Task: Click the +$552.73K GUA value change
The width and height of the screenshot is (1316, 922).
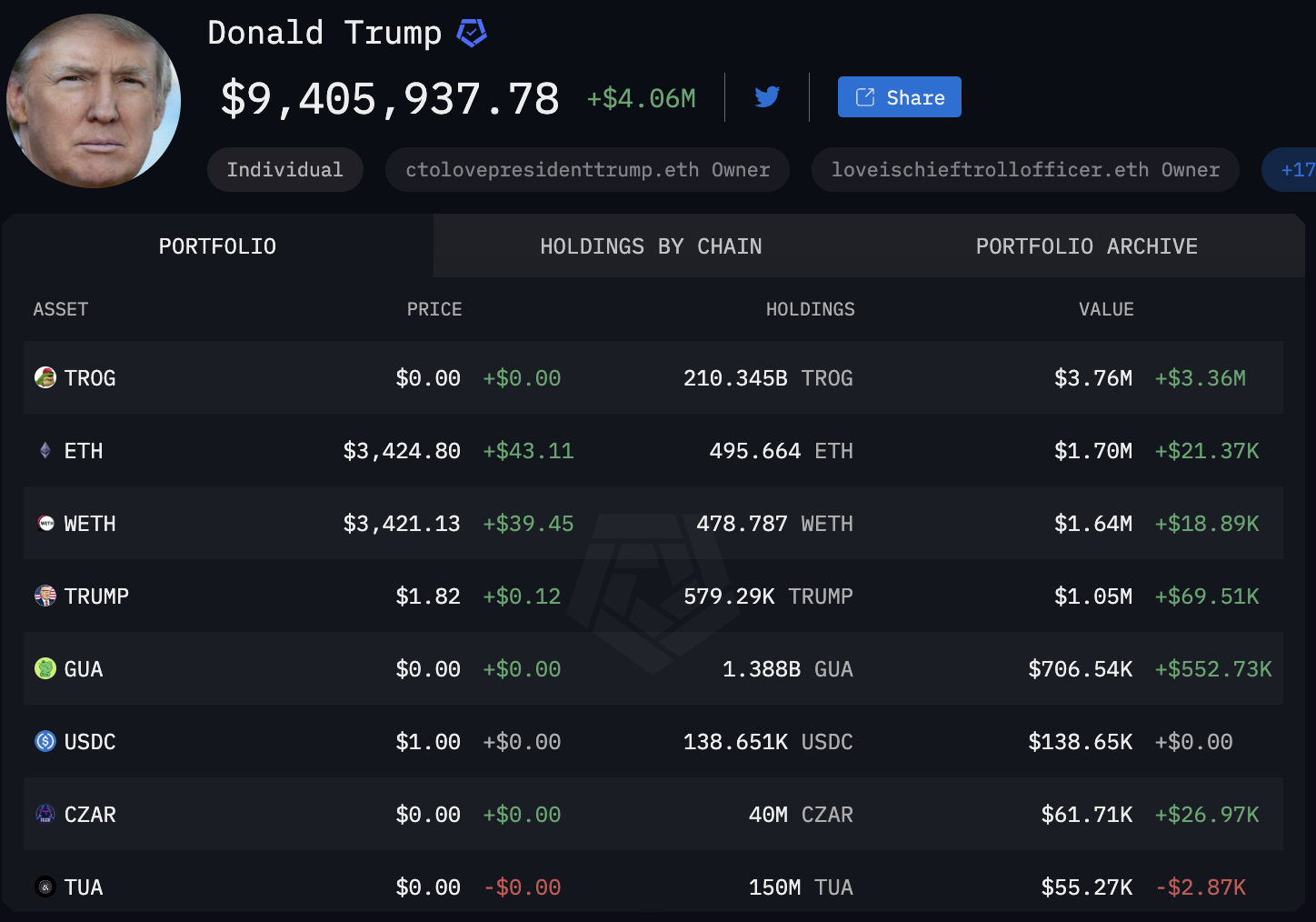Action: pyautogui.click(x=1213, y=669)
